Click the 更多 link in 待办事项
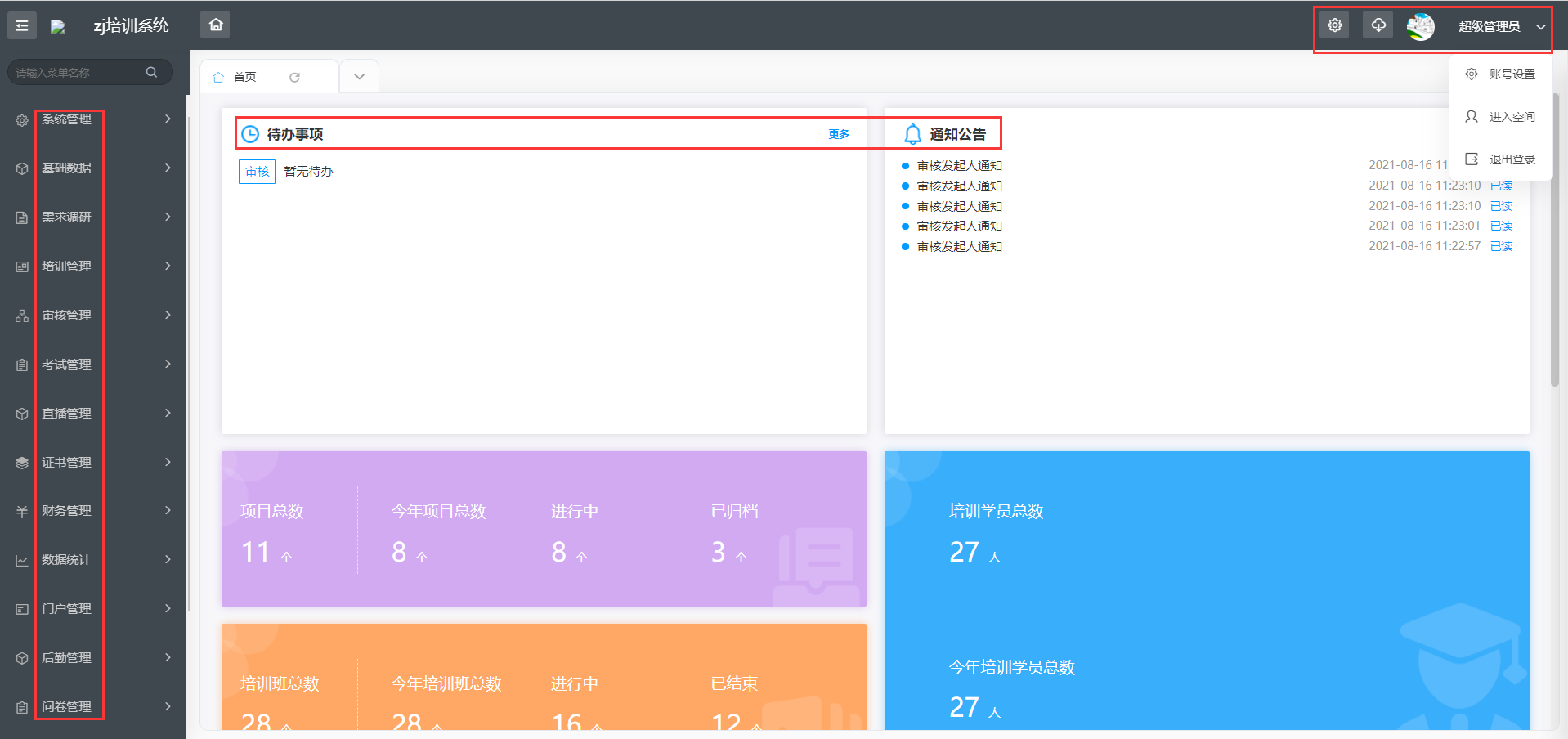 coord(839,134)
